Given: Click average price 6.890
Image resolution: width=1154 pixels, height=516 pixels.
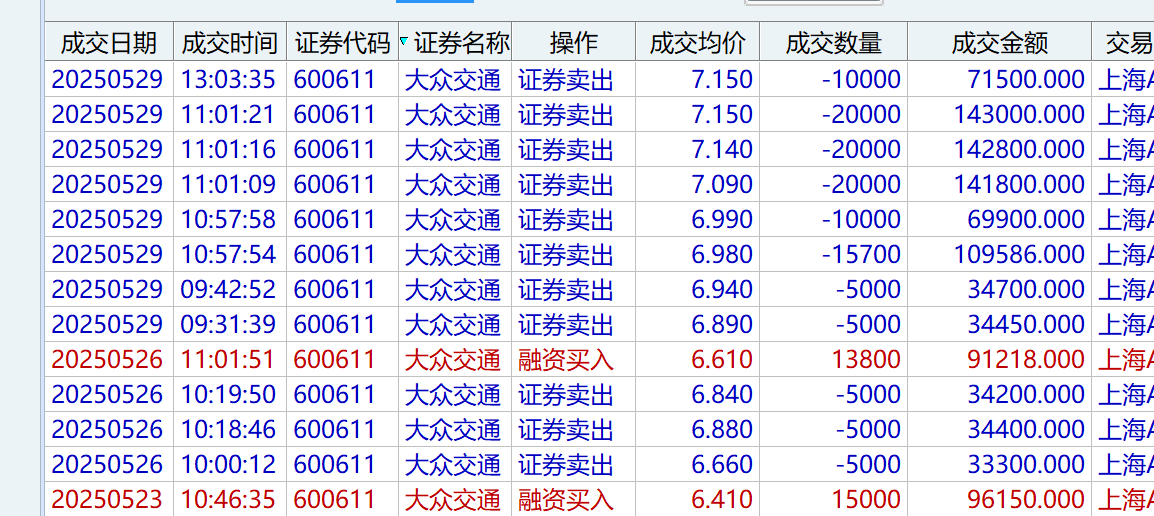Looking at the screenshot, I should 722,324.
